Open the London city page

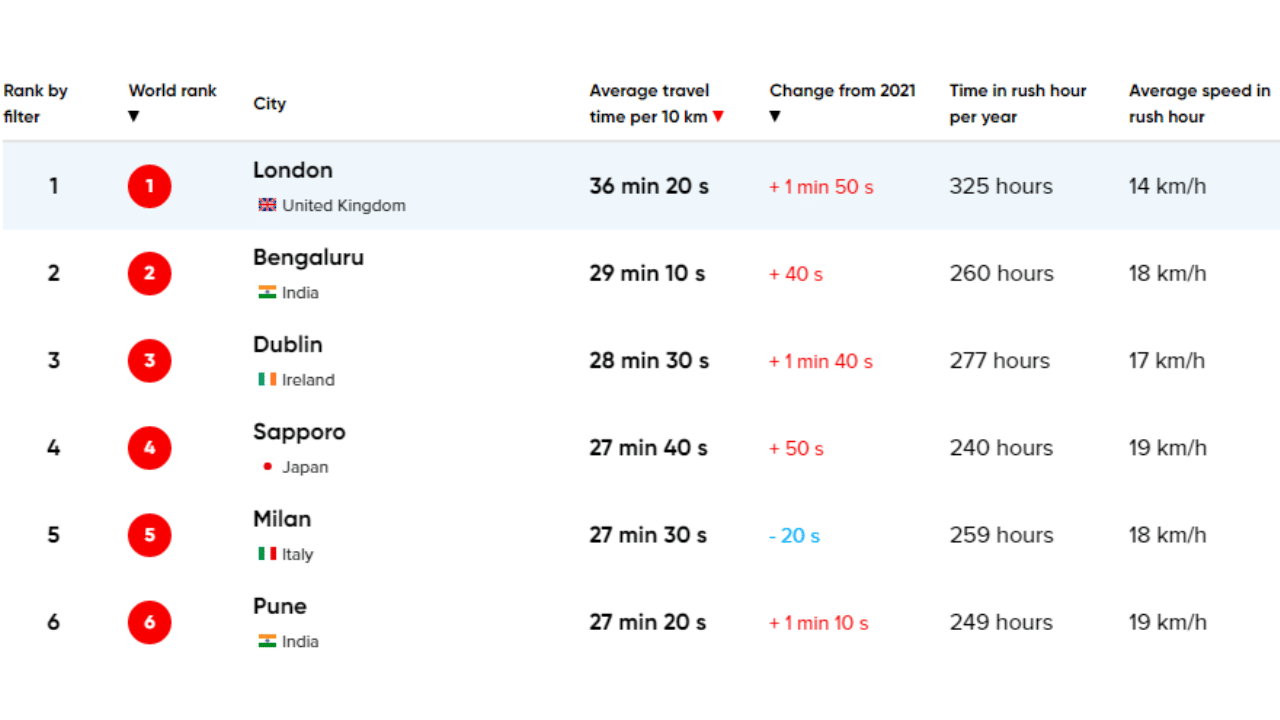[292, 170]
